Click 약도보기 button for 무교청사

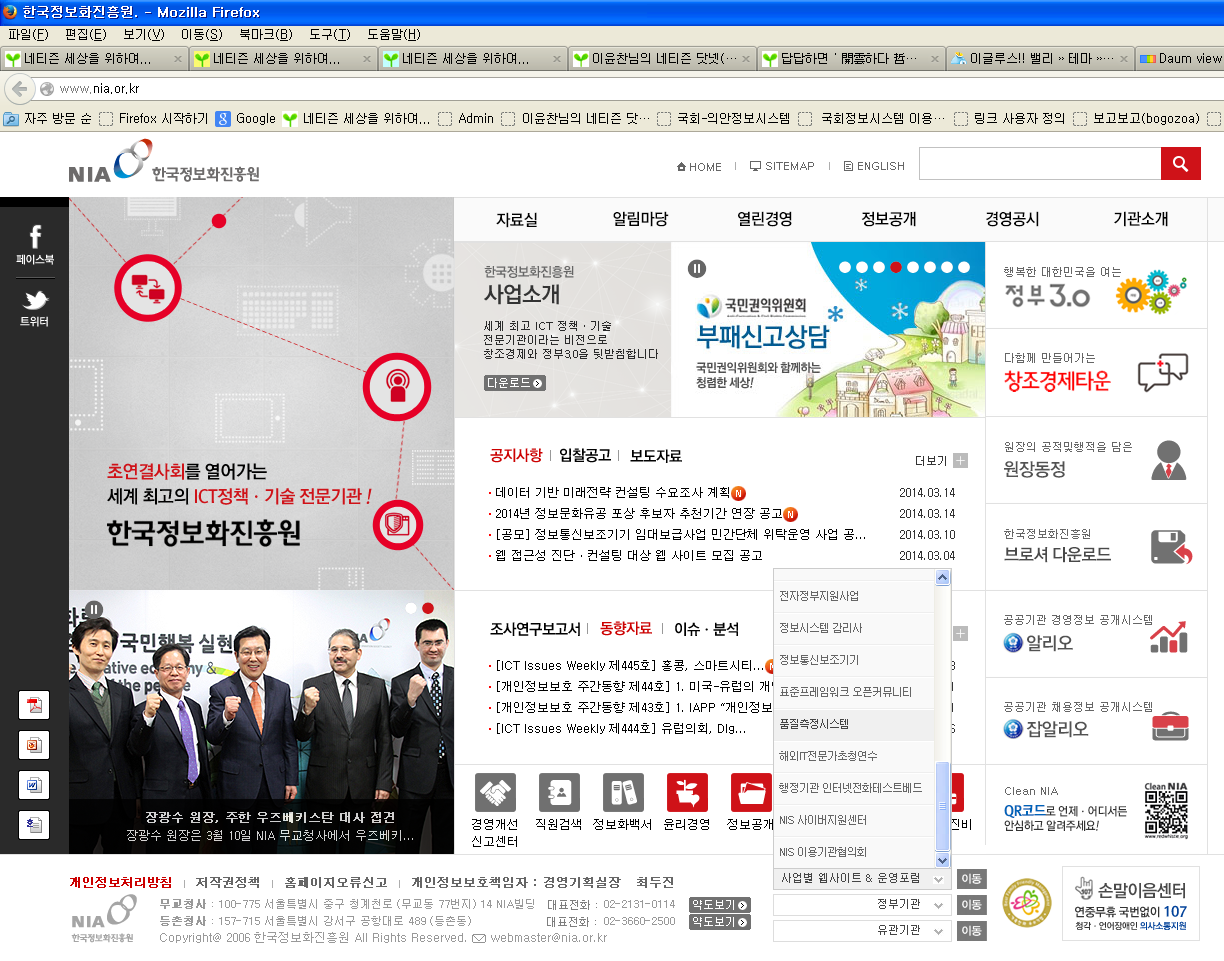pyautogui.click(x=719, y=904)
